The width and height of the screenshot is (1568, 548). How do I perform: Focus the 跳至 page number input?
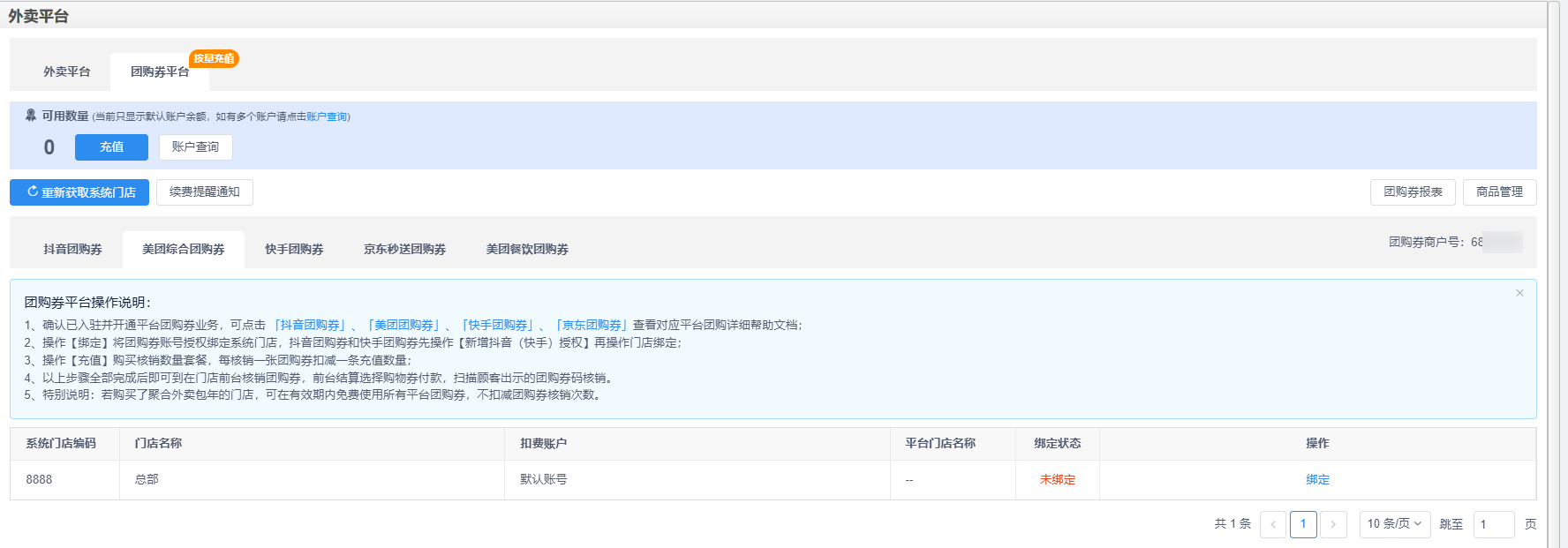coord(1493,524)
